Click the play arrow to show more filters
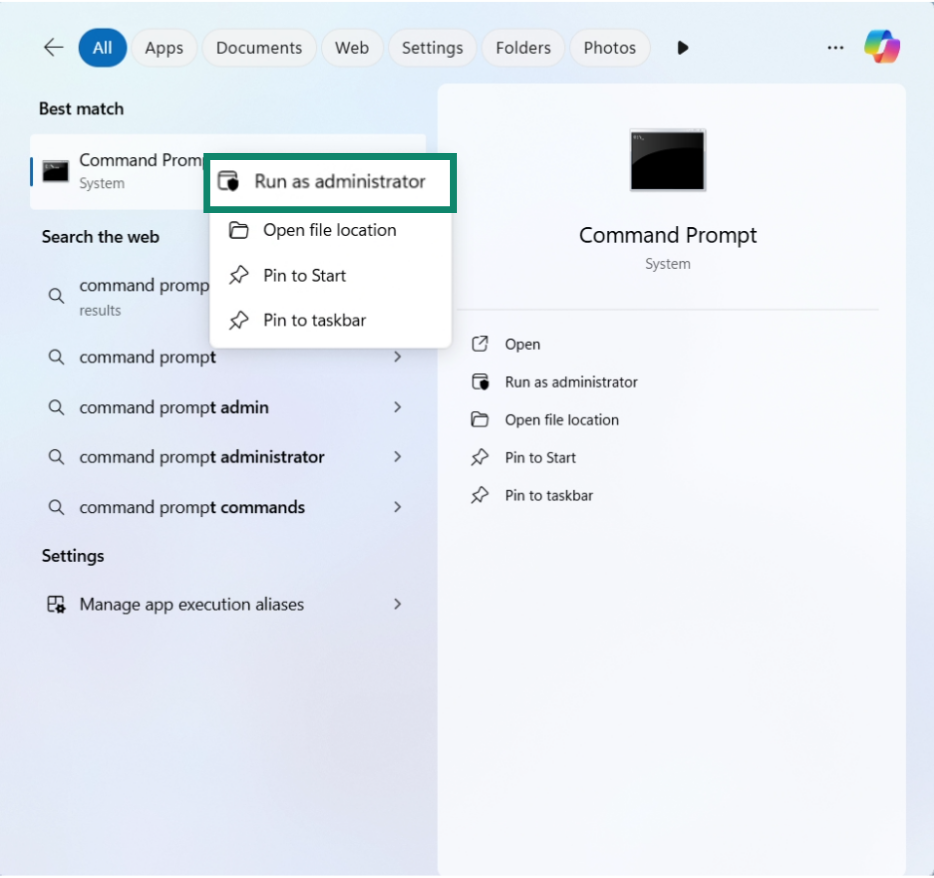The width and height of the screenshot is (934, 878). pos(683,48)
